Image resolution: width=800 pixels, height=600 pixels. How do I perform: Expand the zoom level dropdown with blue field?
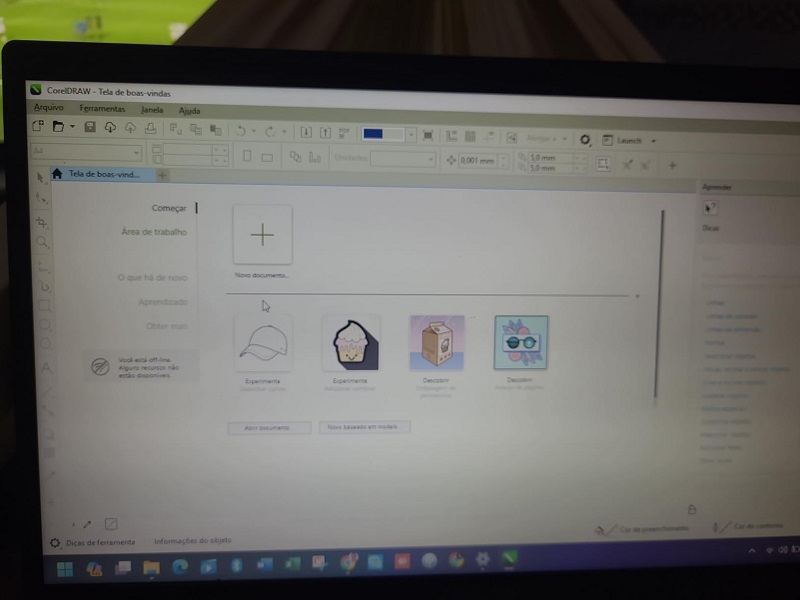pos(411,134)
